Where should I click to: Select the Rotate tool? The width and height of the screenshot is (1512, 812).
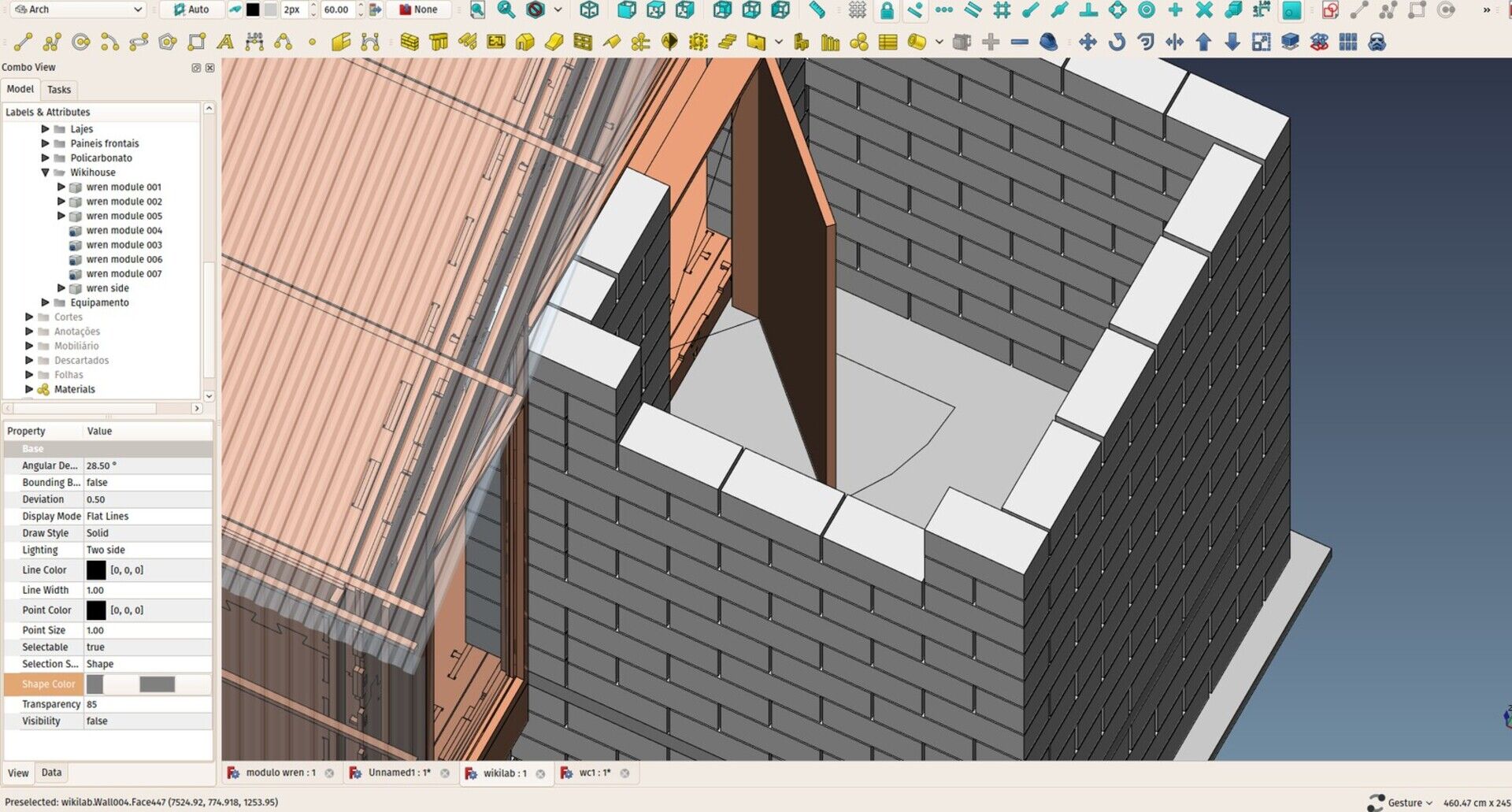pos(1117,42)
